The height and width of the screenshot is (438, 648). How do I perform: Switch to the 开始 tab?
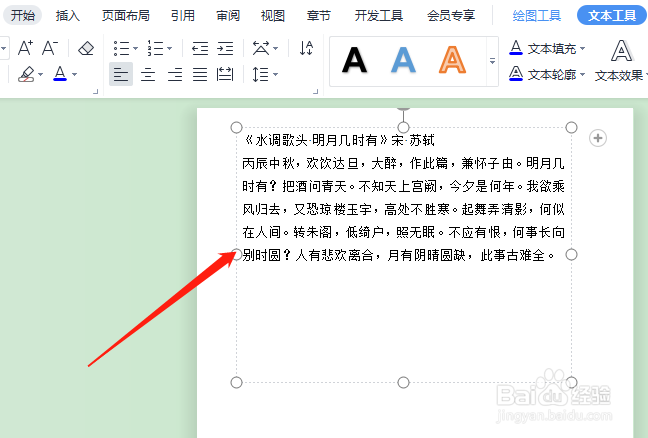23,15
